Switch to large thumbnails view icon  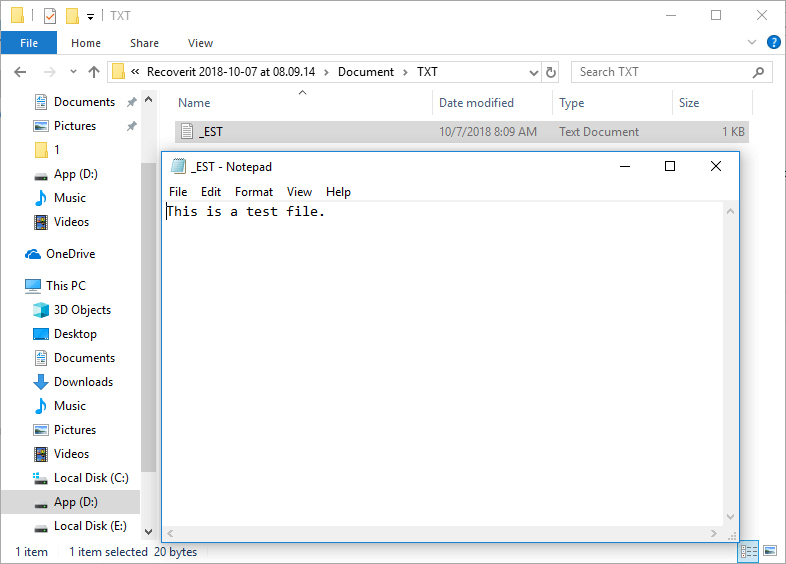point(769,551)
